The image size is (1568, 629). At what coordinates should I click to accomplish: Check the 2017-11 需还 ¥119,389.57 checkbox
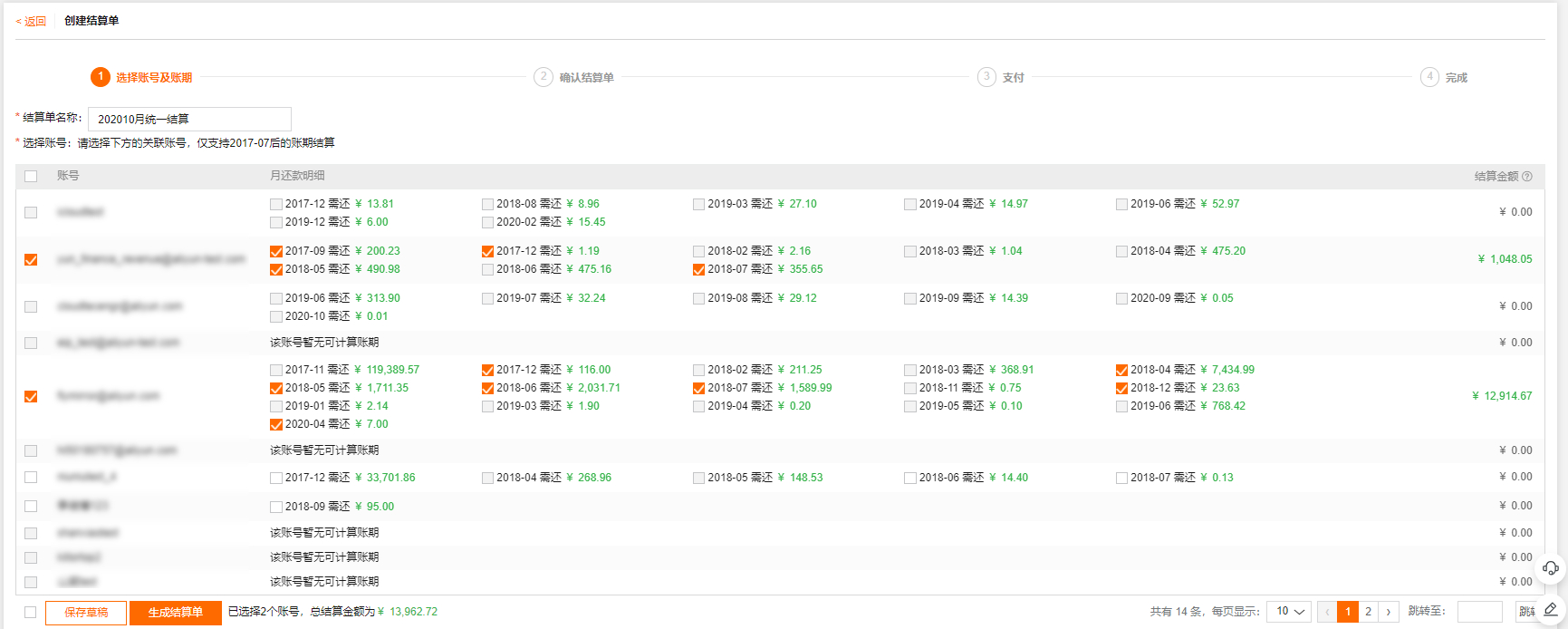pos(276,370)
